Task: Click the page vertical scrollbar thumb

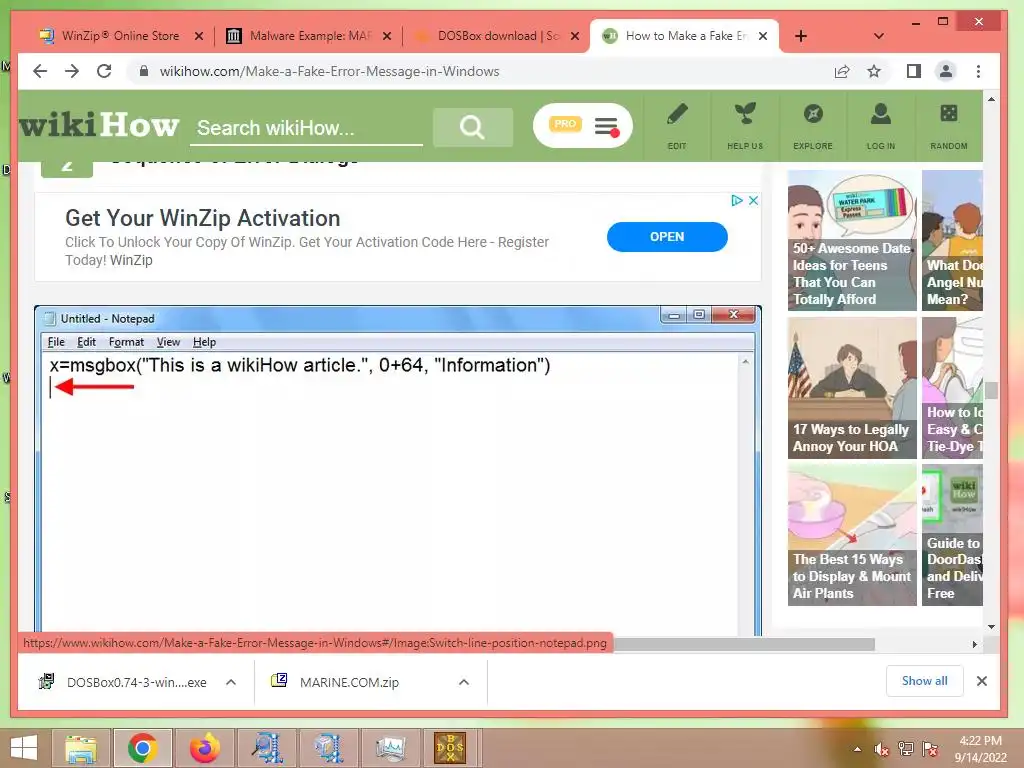Action: tap(991, 391)
